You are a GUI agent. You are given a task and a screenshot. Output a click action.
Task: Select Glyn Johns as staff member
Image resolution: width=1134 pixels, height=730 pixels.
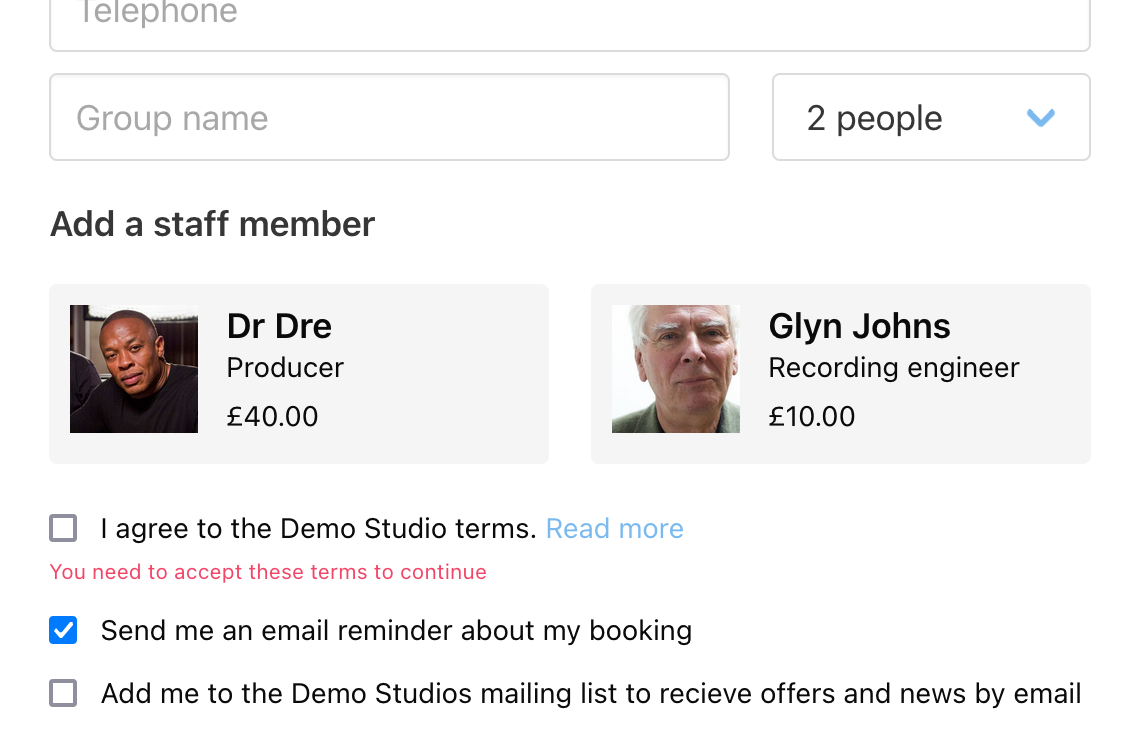[x=840, y=373]
